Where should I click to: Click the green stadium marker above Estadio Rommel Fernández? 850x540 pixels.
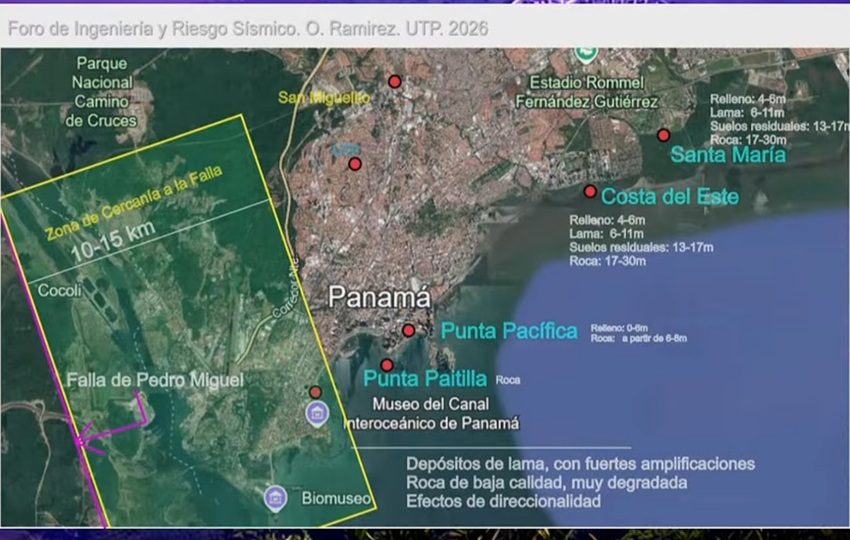pos(585,54)
